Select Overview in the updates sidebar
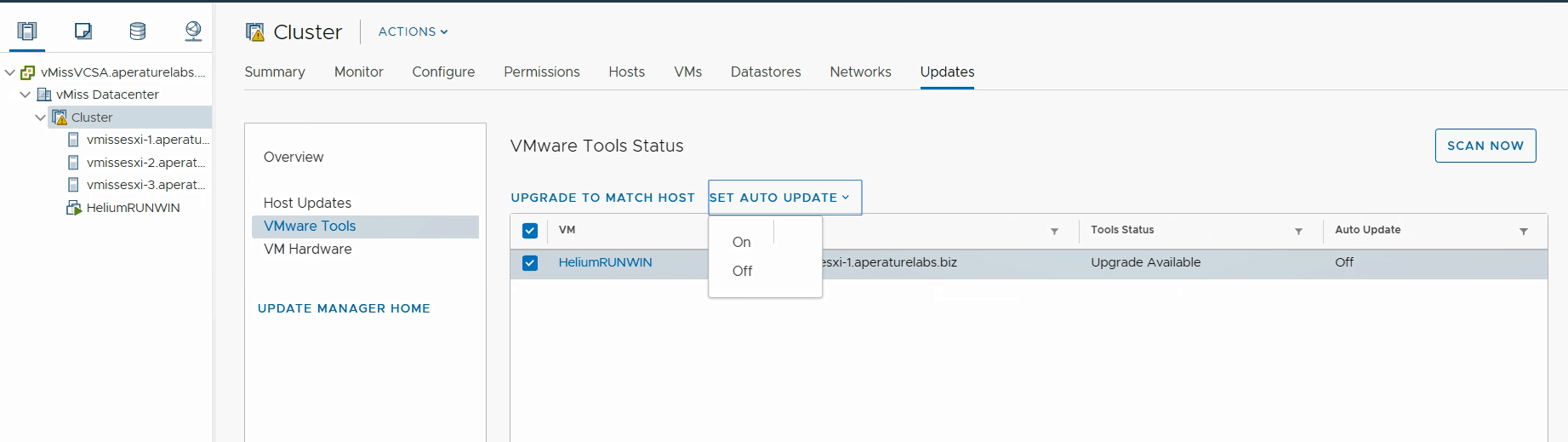1568x442 pixels. [294, 157]
